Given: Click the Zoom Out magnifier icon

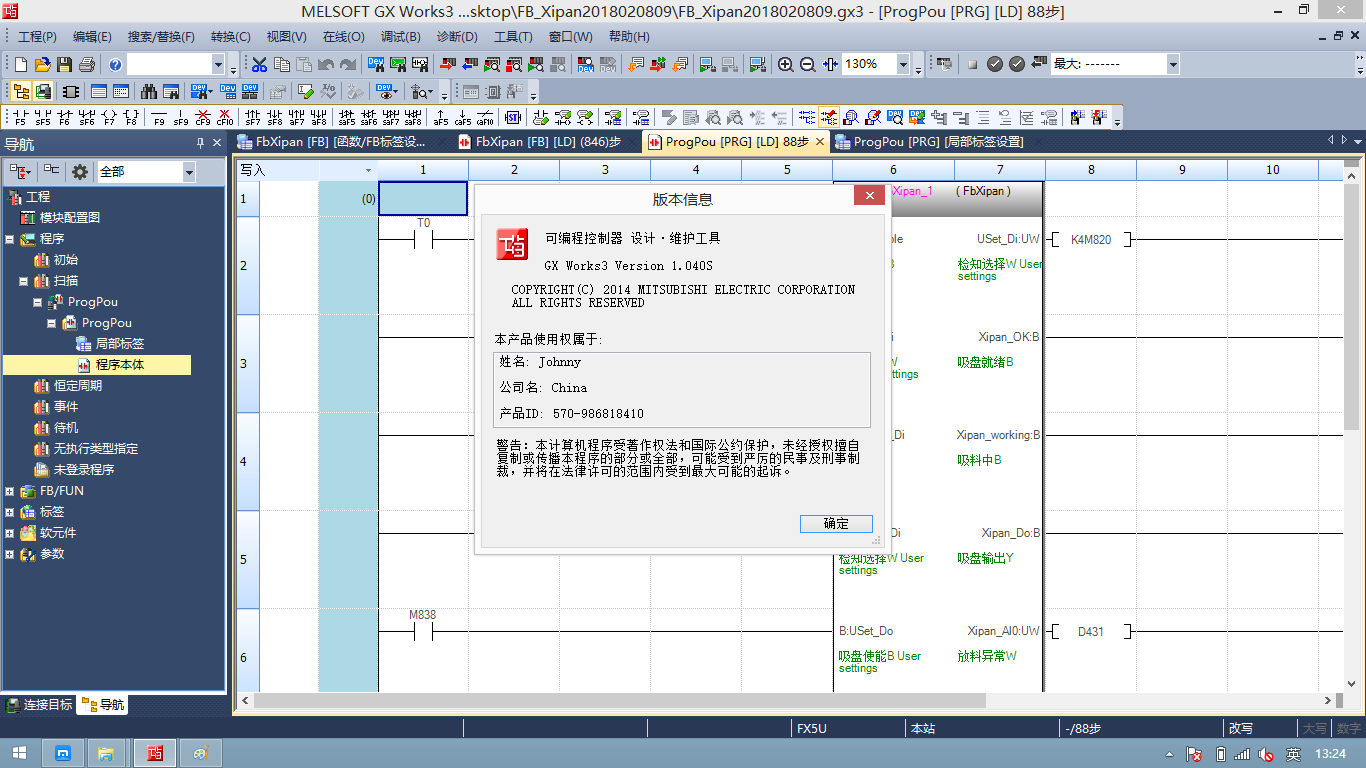Looking at the screenshot, I should click(808, 65).
